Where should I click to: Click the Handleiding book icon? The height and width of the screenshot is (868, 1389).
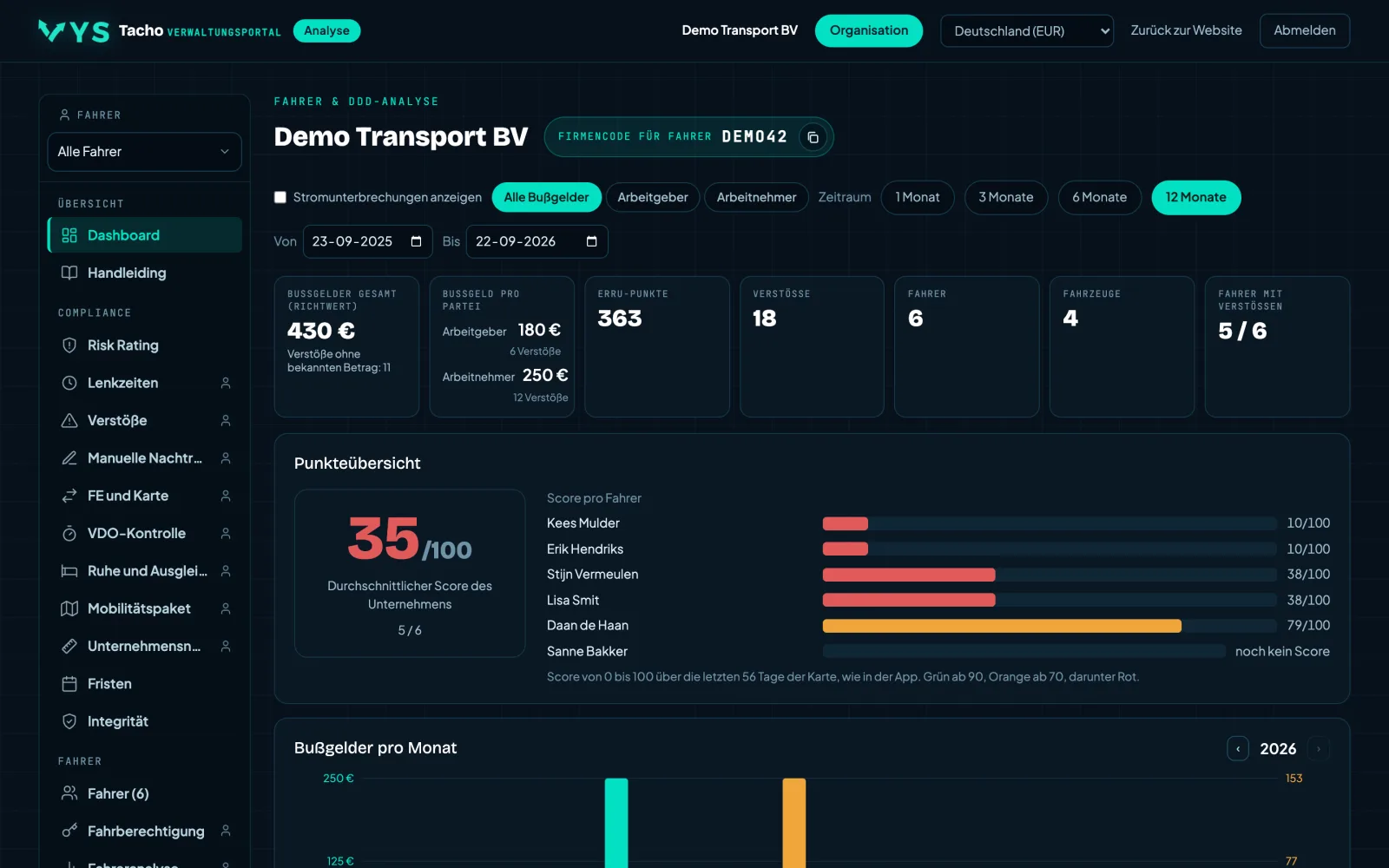click(x=69, y=273)
